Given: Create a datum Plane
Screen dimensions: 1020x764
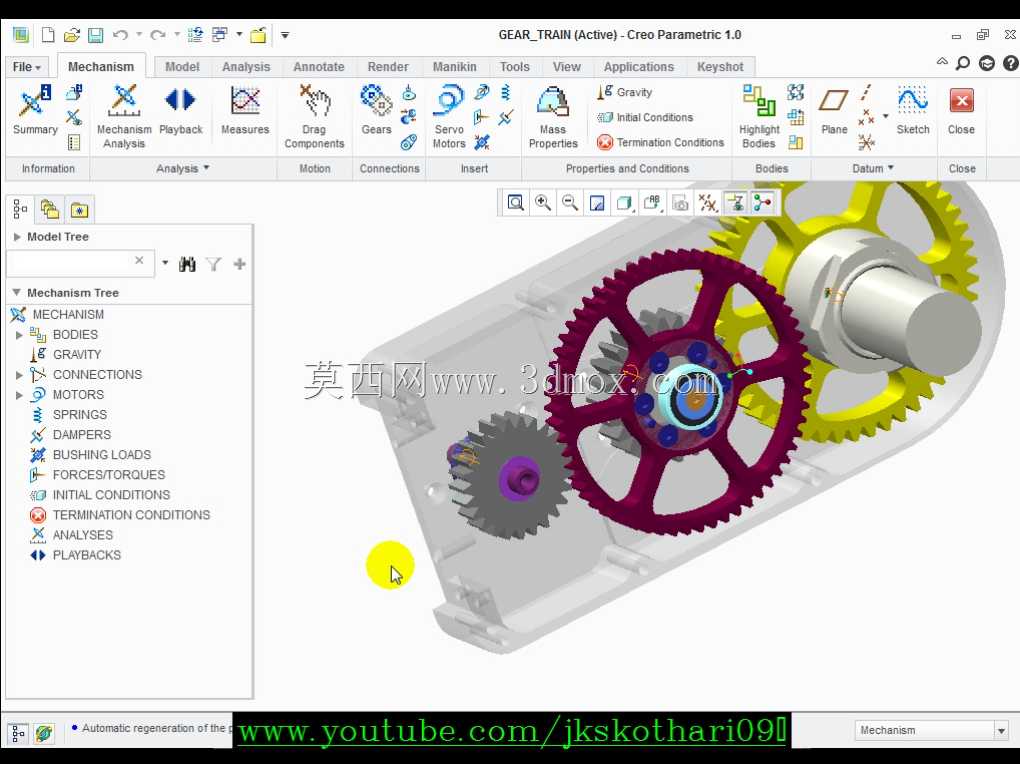Looking at the screenshot, I should coord(834,111).
